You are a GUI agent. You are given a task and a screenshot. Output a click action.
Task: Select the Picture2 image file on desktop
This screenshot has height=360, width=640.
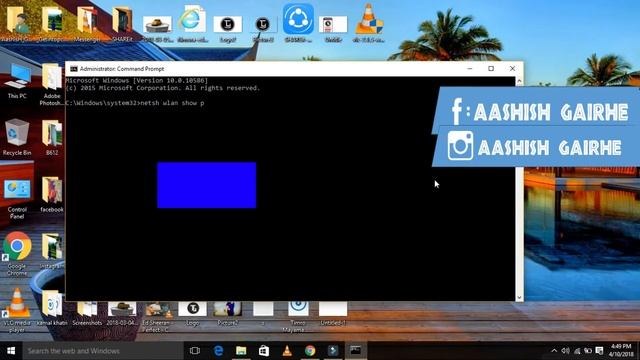click(227, 313)
